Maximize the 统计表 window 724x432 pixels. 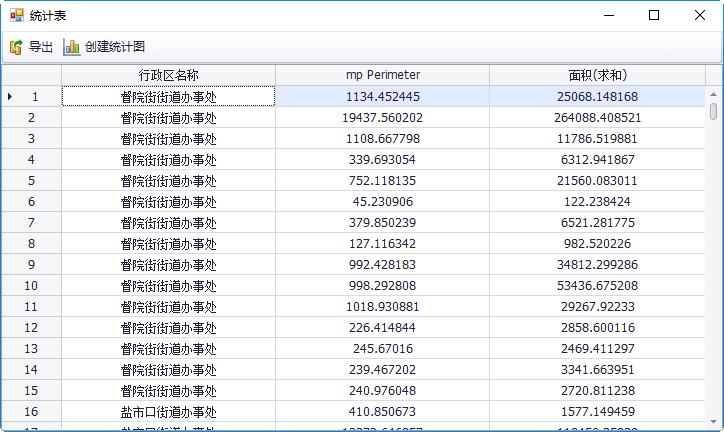click(x=654, y=15)
